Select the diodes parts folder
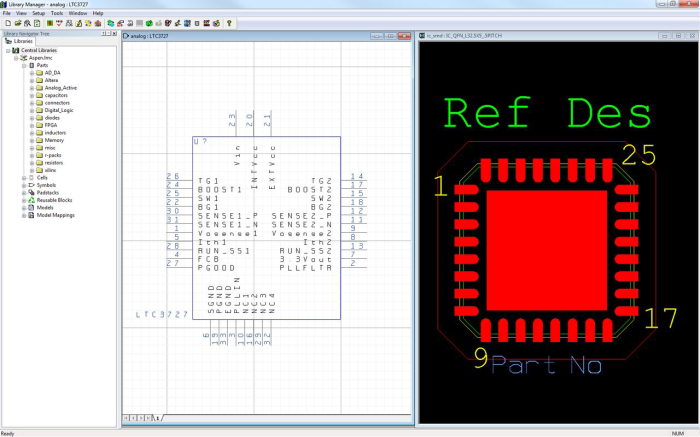This screenshot has height=437, width=700. (x=52, y=118)
